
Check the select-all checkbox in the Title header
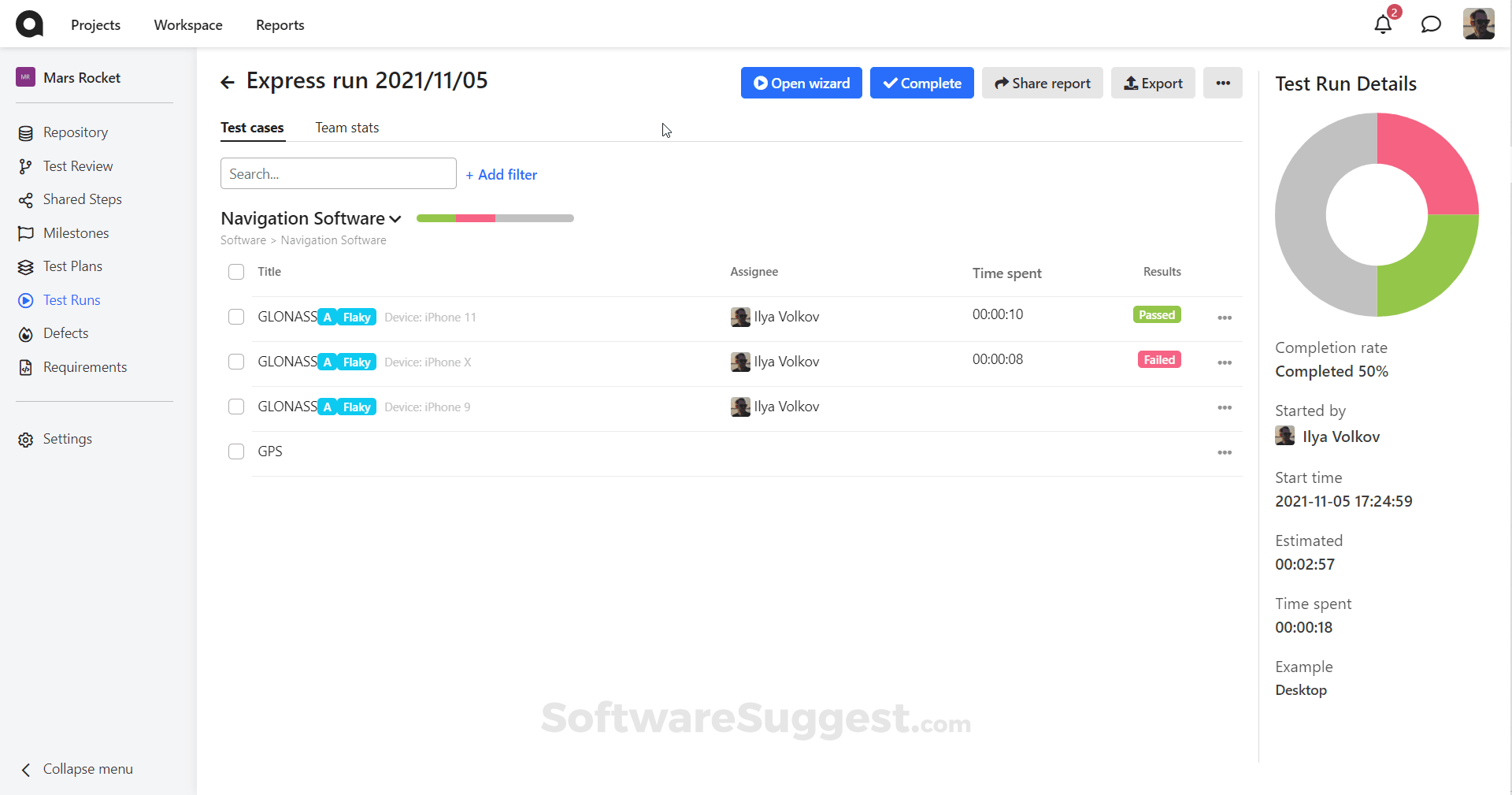(x=235, y=271)
